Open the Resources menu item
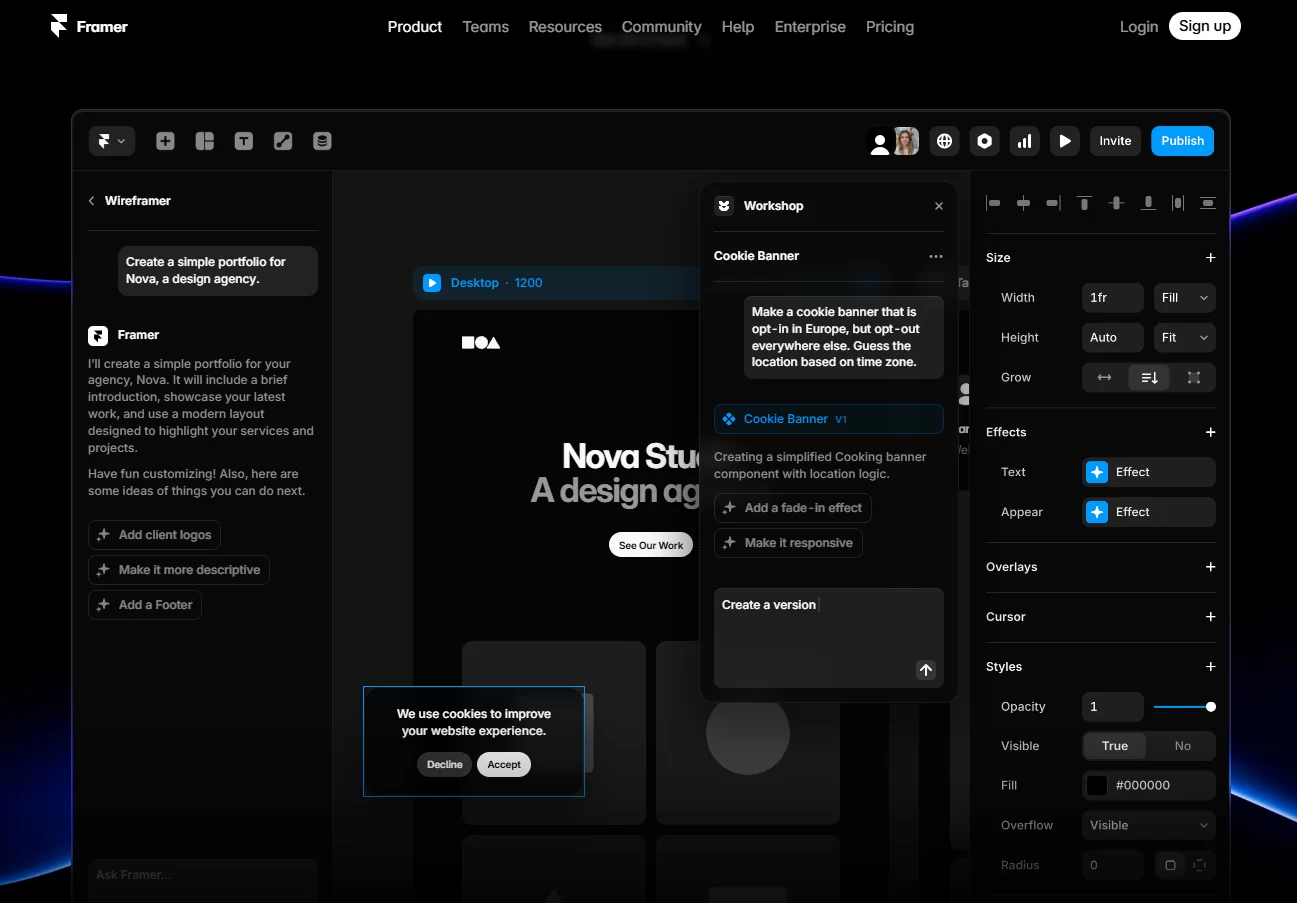Viewport: 1297px width, 903px height. click(x=565, y=27)
